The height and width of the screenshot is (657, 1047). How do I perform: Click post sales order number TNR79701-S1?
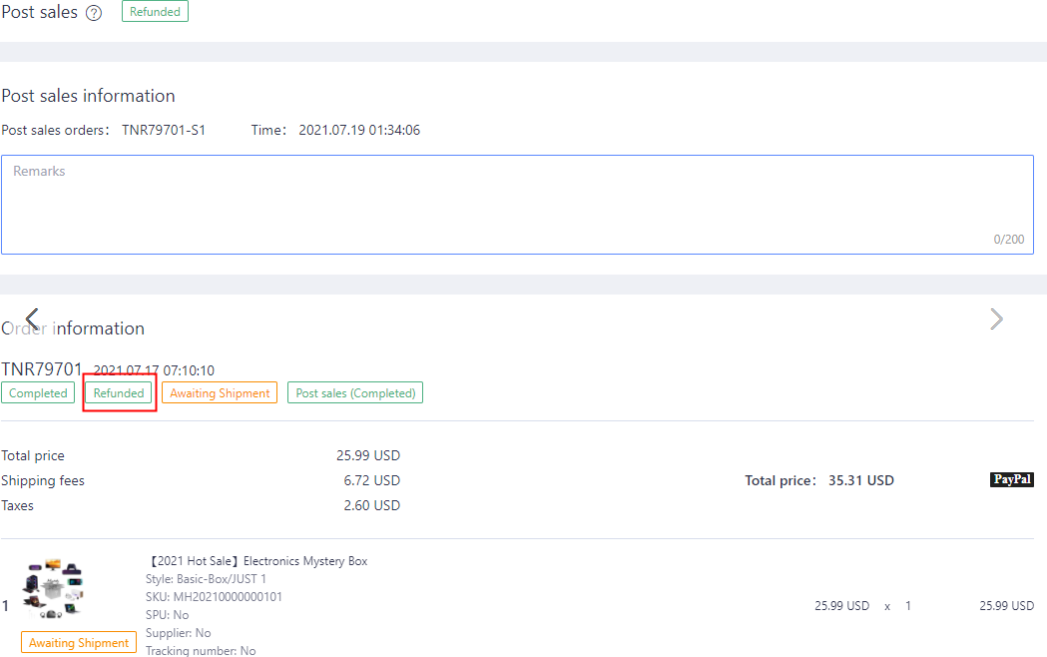pos(164,130)
